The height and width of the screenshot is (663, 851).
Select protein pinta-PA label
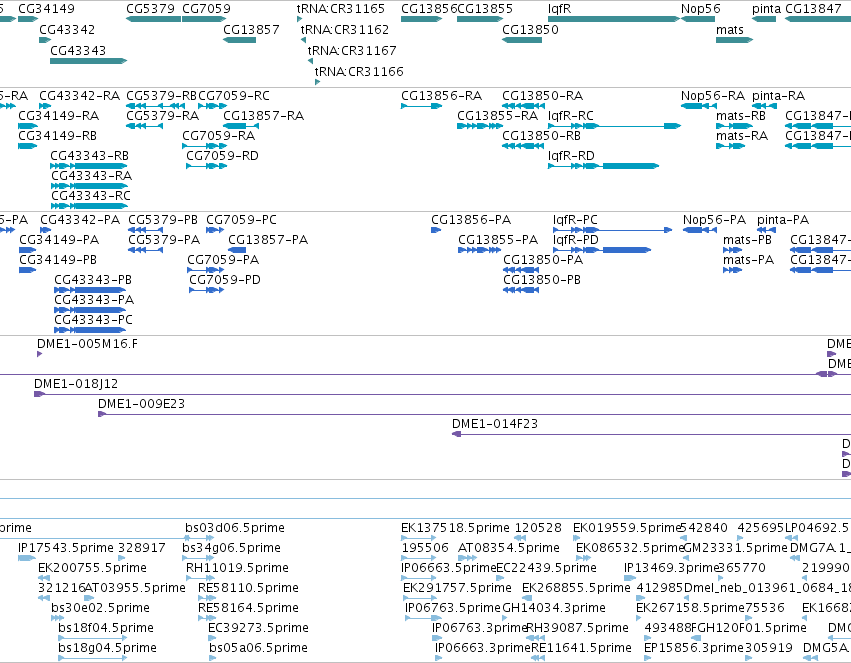tap(783, 220)
